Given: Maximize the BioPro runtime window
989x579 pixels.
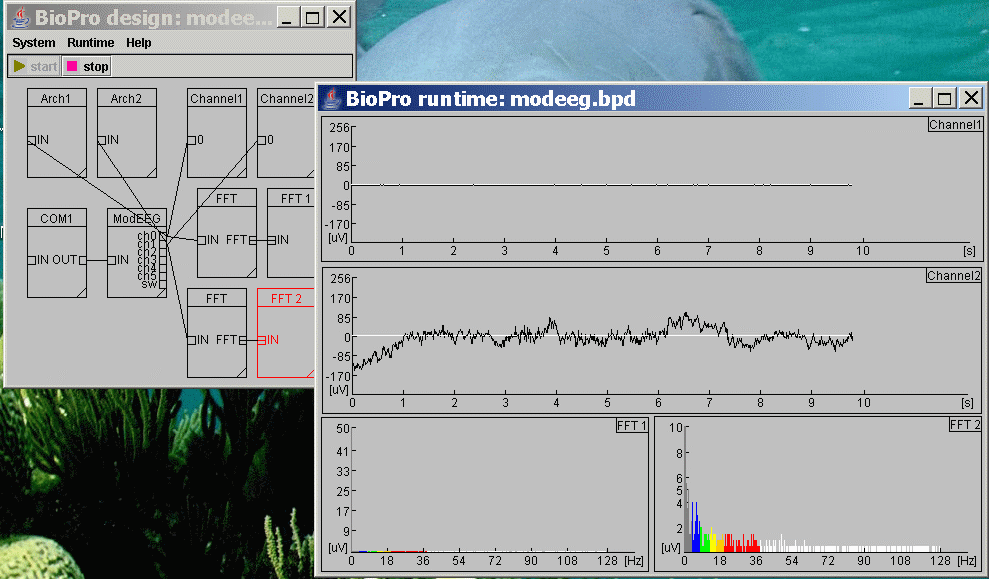Looking at the screenshot, I should [x=945, y=98].
